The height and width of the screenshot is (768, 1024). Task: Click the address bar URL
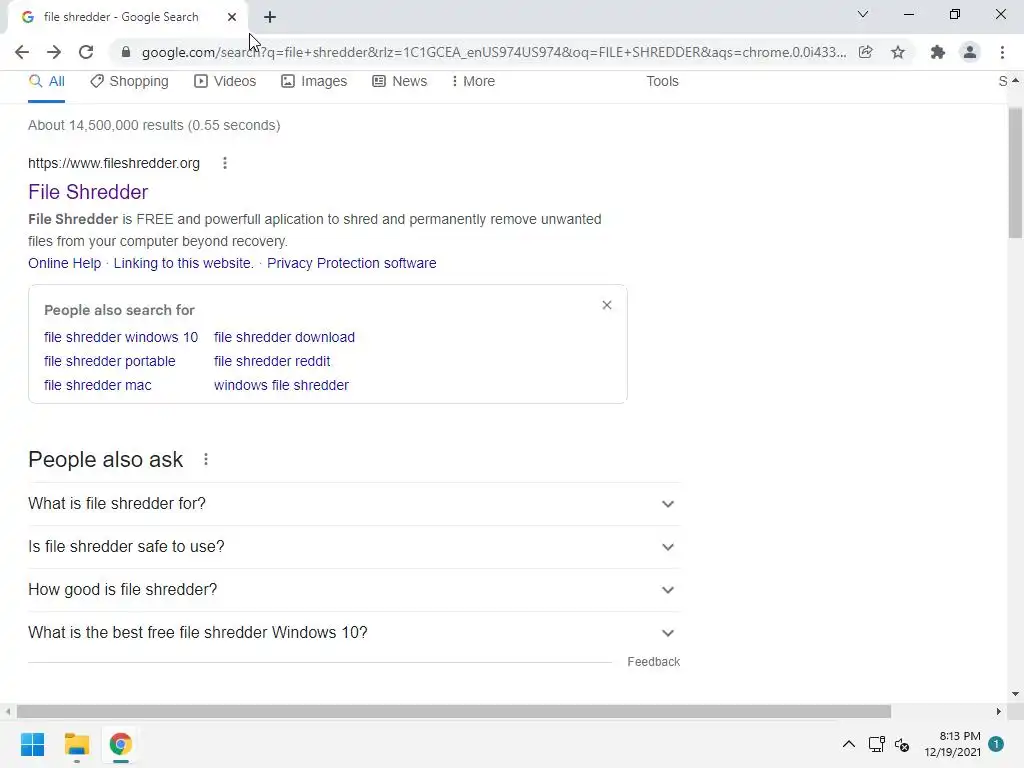tap(494, 52)
